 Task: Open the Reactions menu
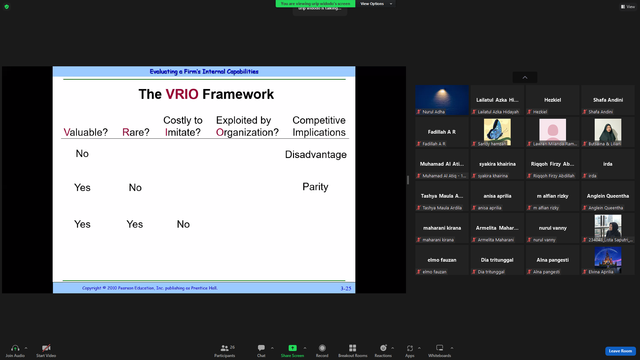coord(383,350)
